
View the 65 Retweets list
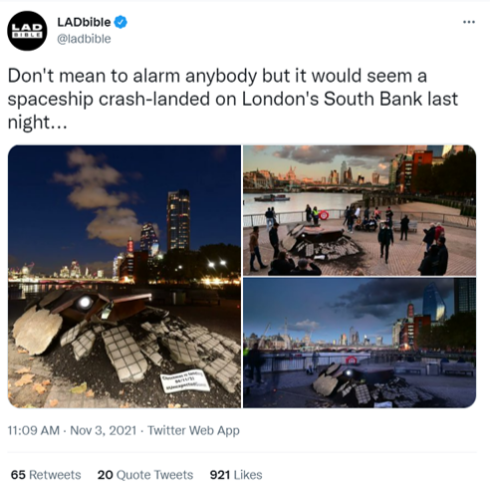[46, 475]
